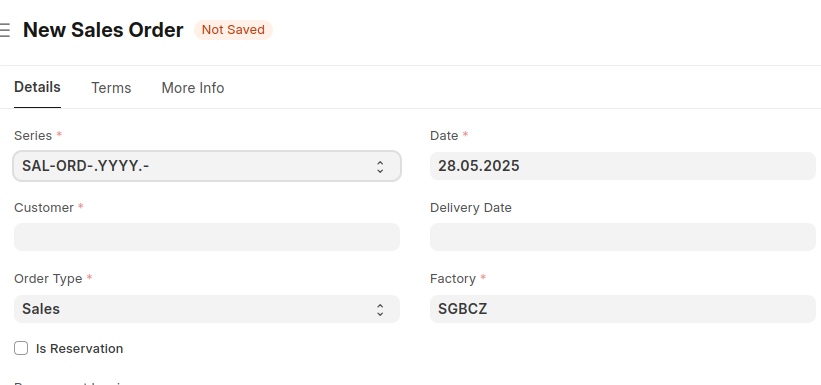Click the Order Type field label
Image resolution: width=821 pixels, height=385 pixels.
48,279
